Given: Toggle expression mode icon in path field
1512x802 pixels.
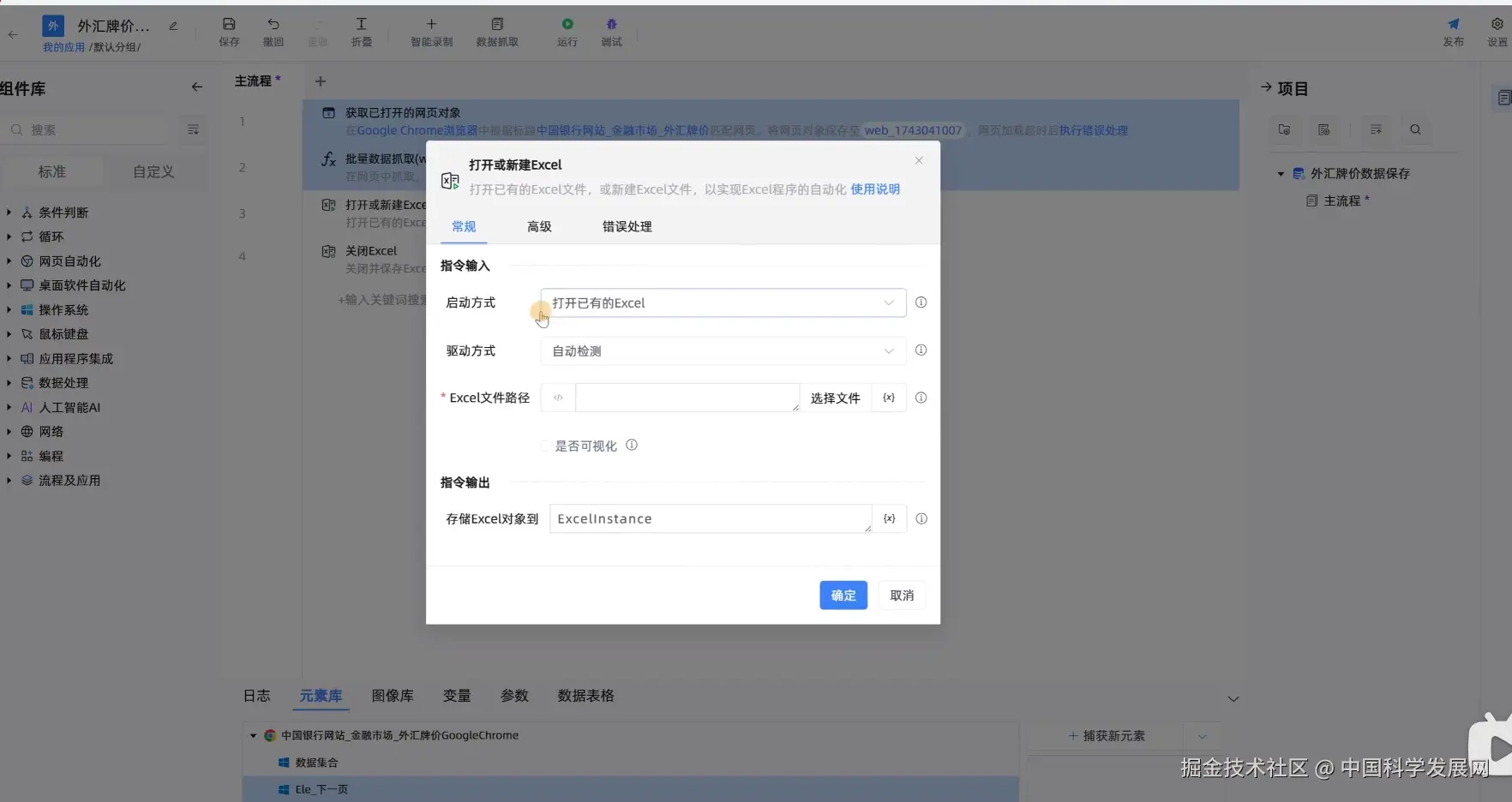Looking at the screenshot, I should click(558, 398).
